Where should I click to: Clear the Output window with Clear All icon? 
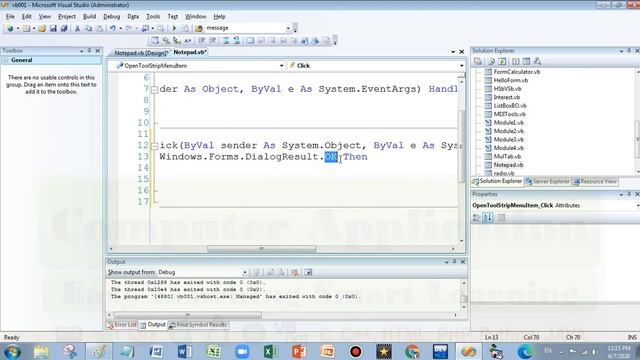point(295,272)
